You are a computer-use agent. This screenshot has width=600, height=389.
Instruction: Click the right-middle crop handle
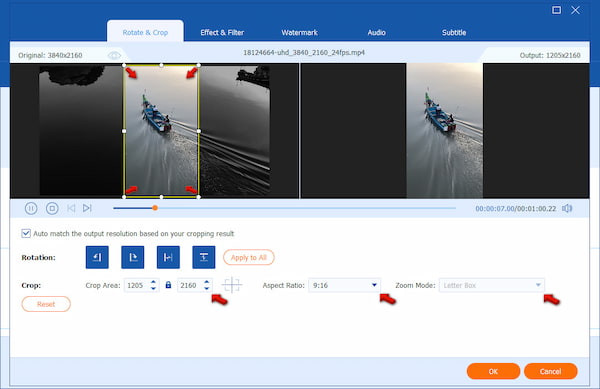coord(199,131)
